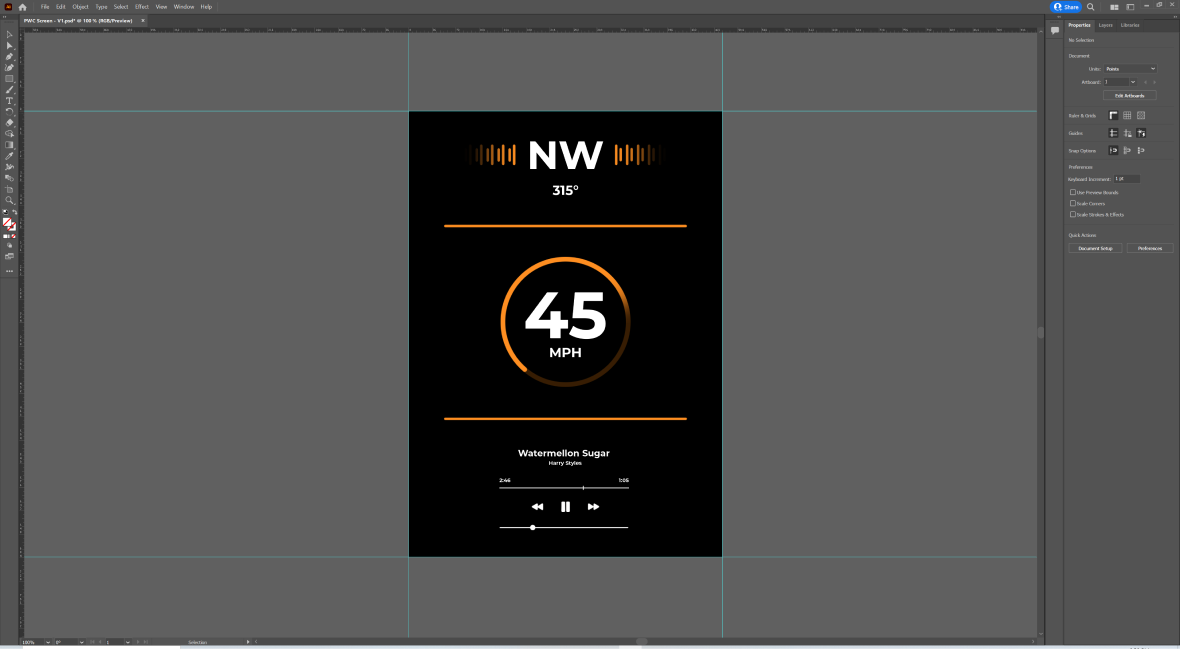Switch to the Libraries tab
Image resolution: width=1180 pixels, height=649 pixels.
1130,25
